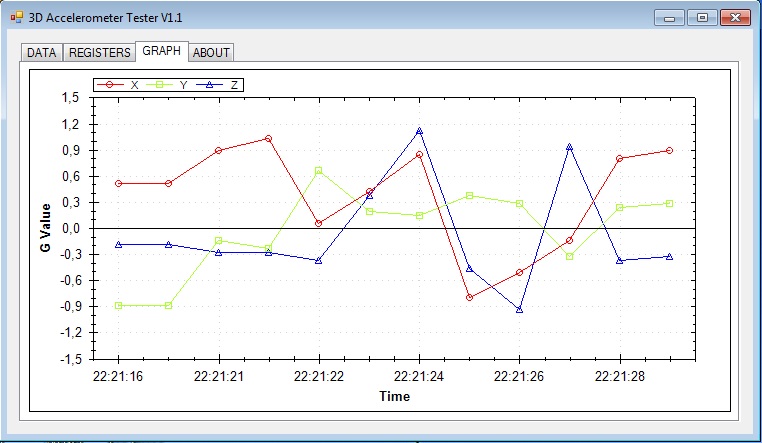Click the 22:21:28 time axis label
The width and height of the screenshot is (762, 443).
619,377
